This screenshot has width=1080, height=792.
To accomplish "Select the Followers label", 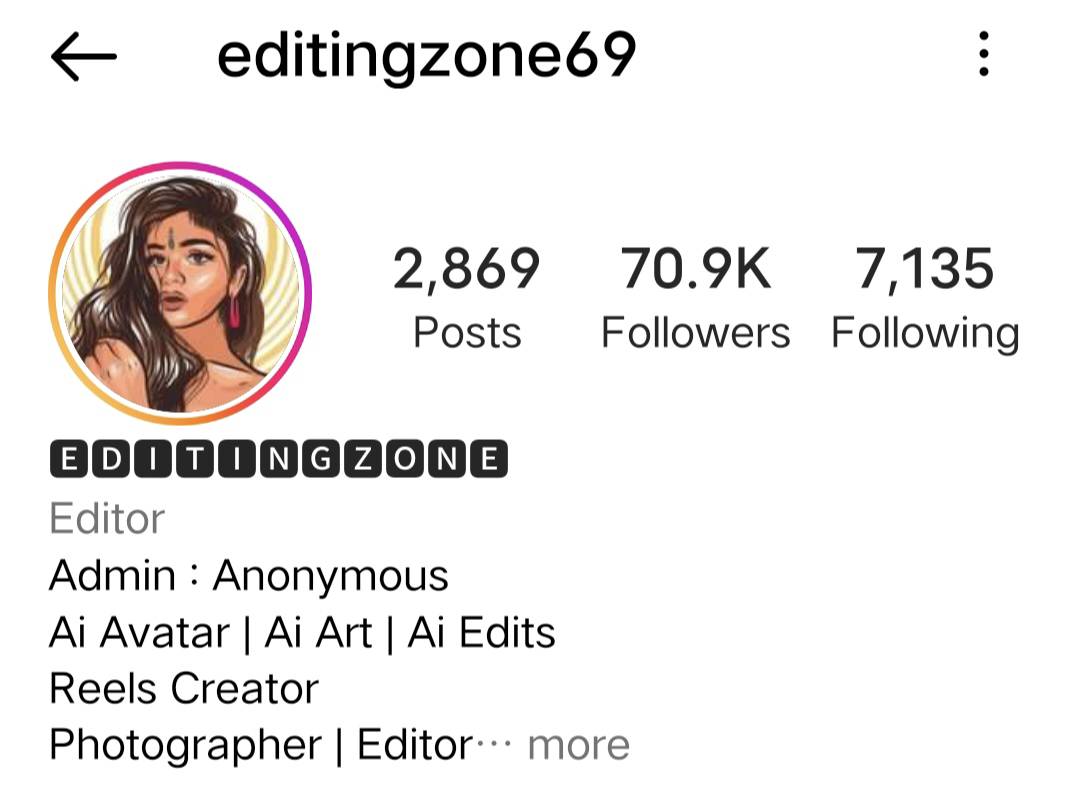I will click(x=696, y=333).
